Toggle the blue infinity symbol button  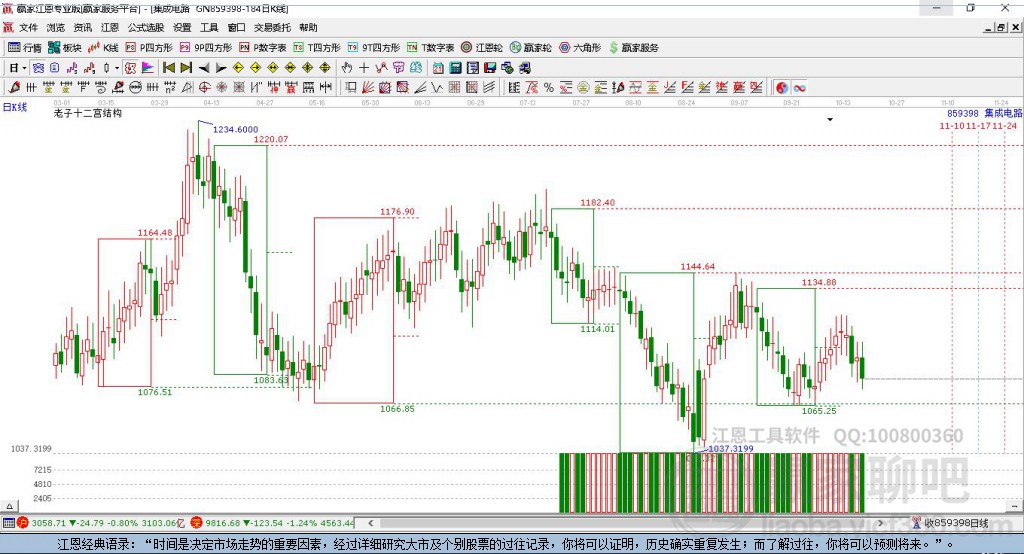click(800, 88)
